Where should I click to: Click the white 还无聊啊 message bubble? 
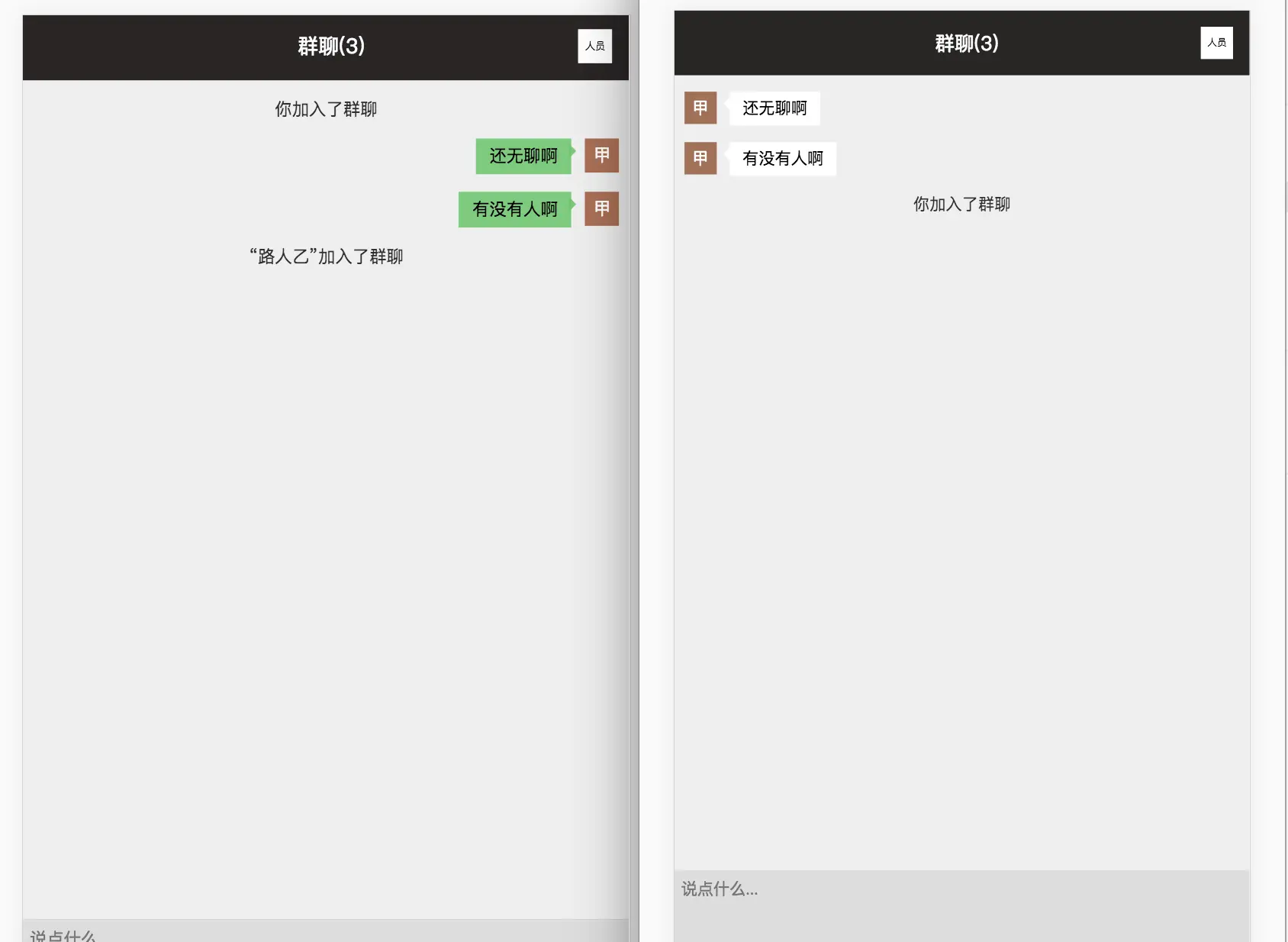point(774,108)
